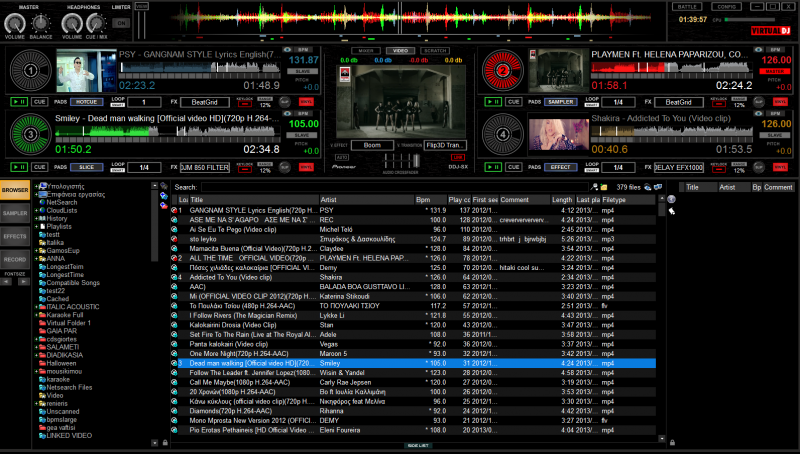Open the SLICE pads dropdown on deck 3
This screenshot has width=800, height=454.
pyautogui.click(x=87, y=167)
